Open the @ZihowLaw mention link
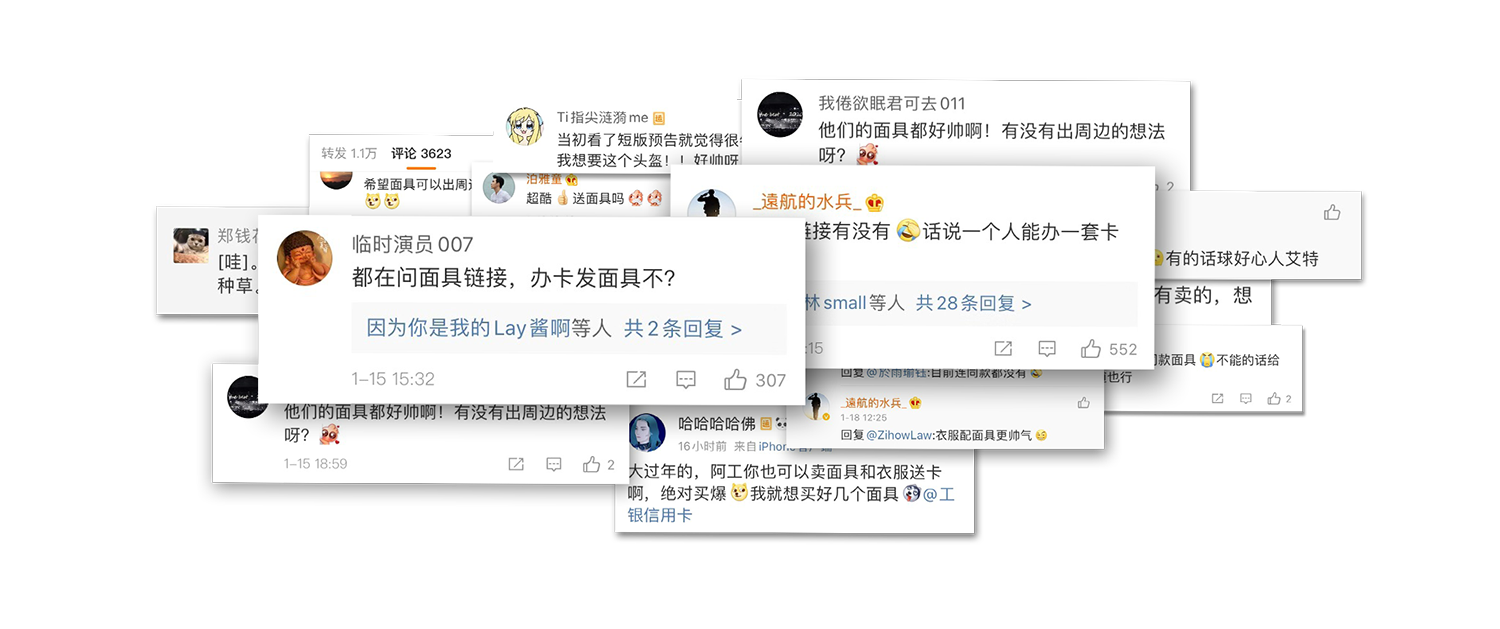Screen dimensions: 1500x629 898,435
